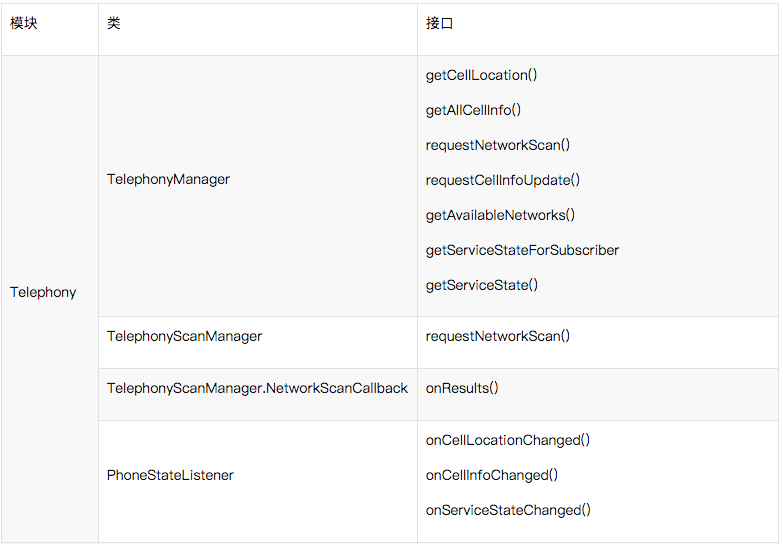Screen dimensions: 783x544
Task: Click the PhoneStateListener class name
Action: 170,475
